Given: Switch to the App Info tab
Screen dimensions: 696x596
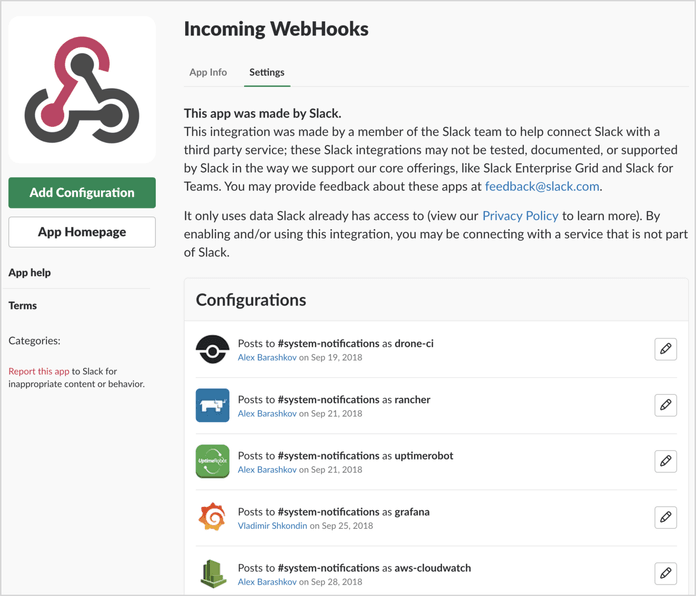Looking at the screenshot, I should (208, 73).
